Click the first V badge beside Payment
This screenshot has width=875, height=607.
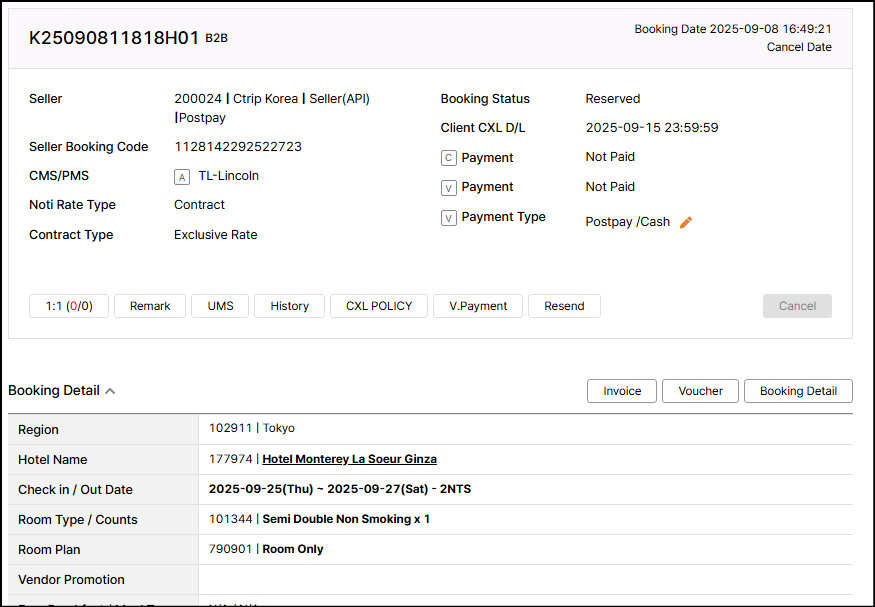click(449, 188)
